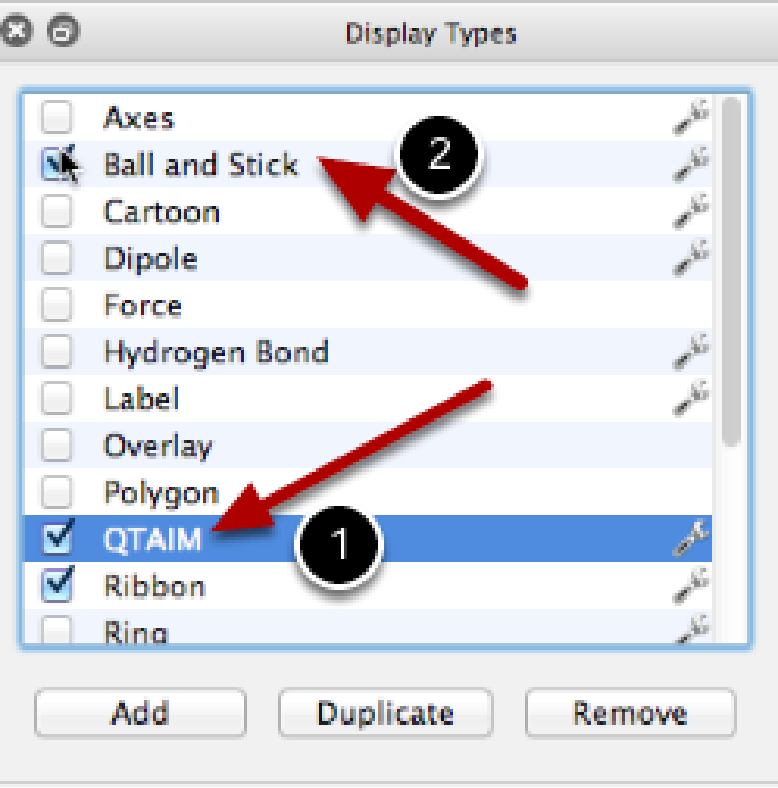Check the Cartoon display checkbox

57,212
